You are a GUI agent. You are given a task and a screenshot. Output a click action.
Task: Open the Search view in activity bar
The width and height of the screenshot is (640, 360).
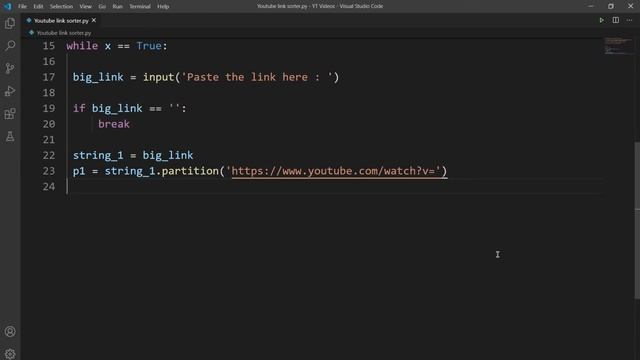tap(10, 45)
